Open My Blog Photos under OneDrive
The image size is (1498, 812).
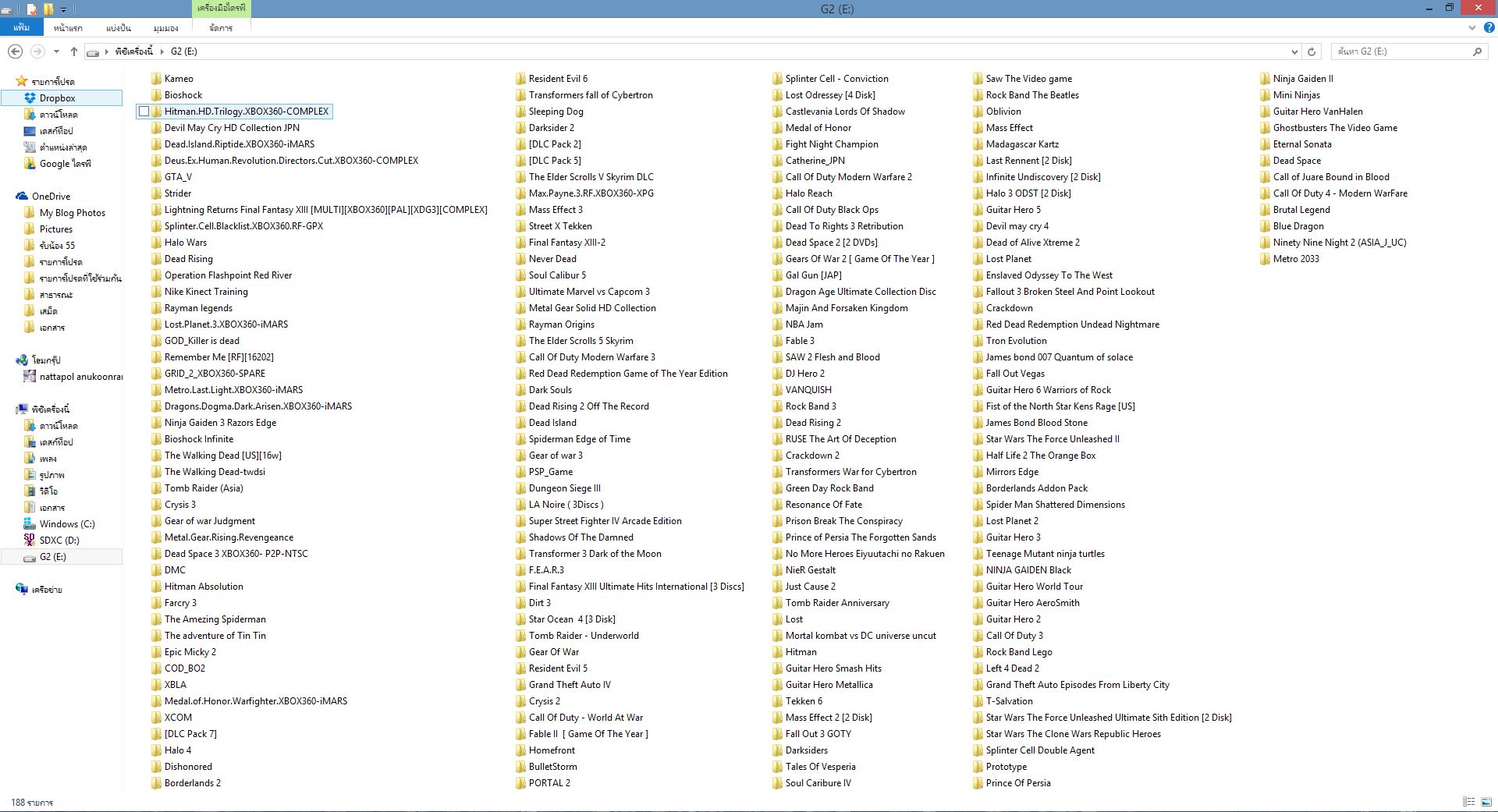click(x=72, y=213)
